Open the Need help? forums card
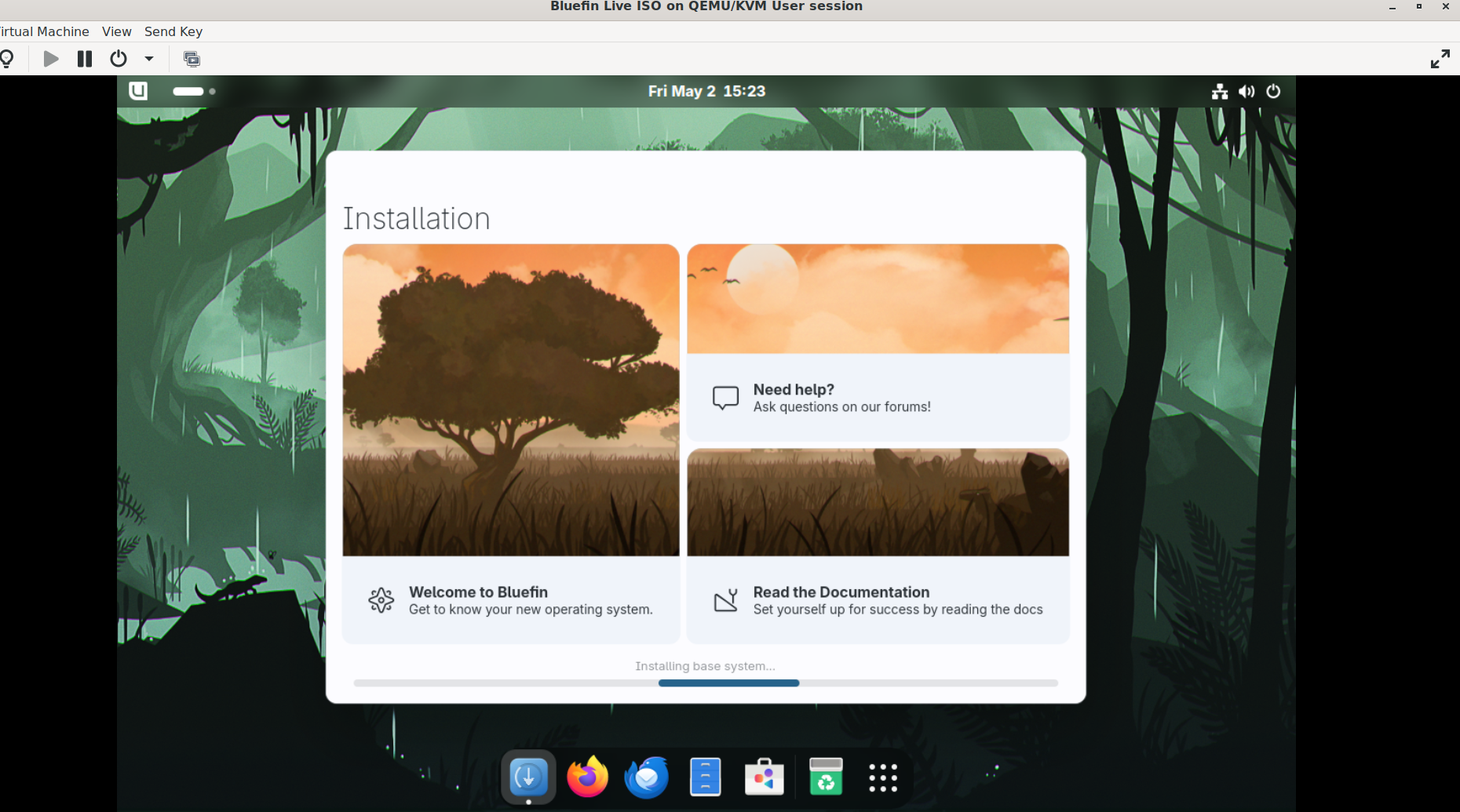This screenshot has width=1460, height=812. pyautogui.click(x=878, y=342)
